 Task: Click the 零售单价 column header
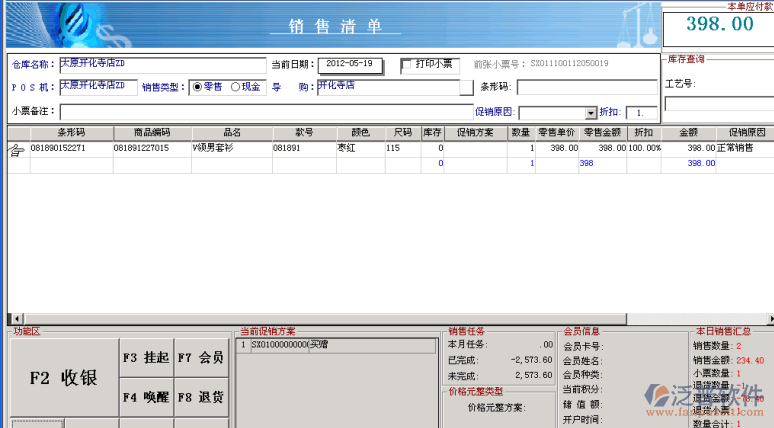pos(555,132)
